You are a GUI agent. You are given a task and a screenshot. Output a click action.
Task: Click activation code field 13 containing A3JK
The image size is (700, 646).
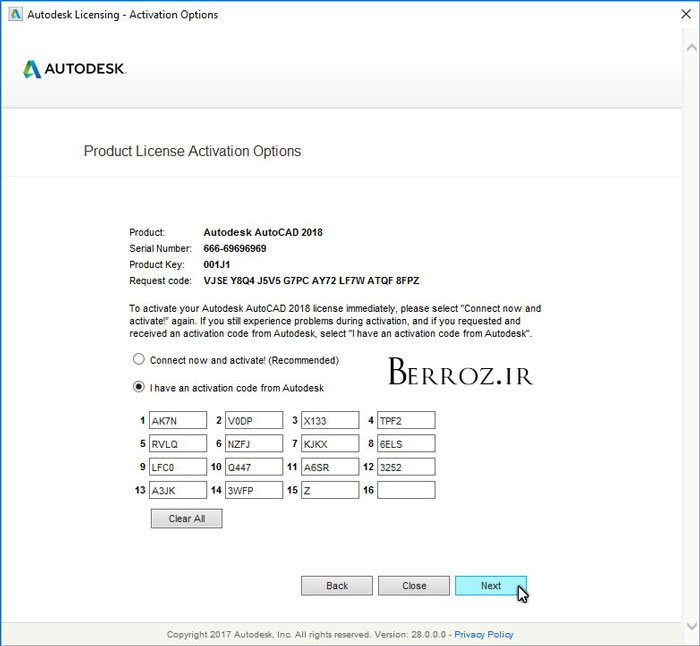pos(178,490)
